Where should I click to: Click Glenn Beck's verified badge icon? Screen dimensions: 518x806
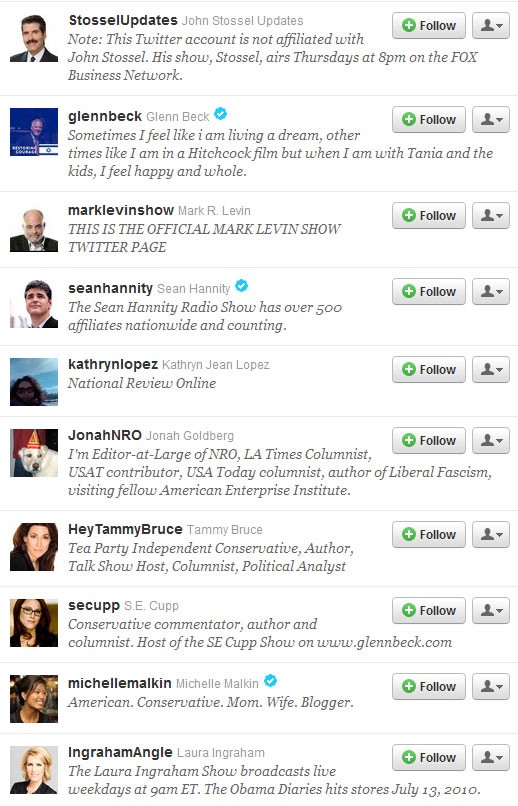point(220,114)
